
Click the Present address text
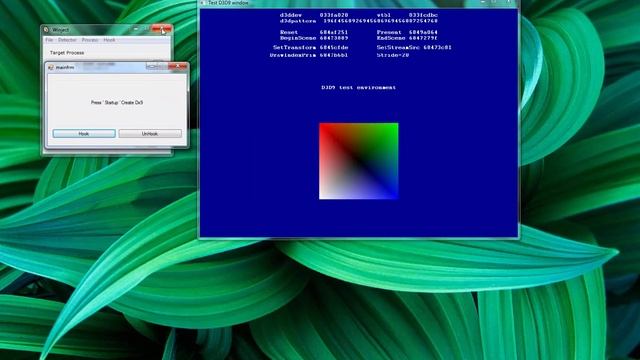407,32
